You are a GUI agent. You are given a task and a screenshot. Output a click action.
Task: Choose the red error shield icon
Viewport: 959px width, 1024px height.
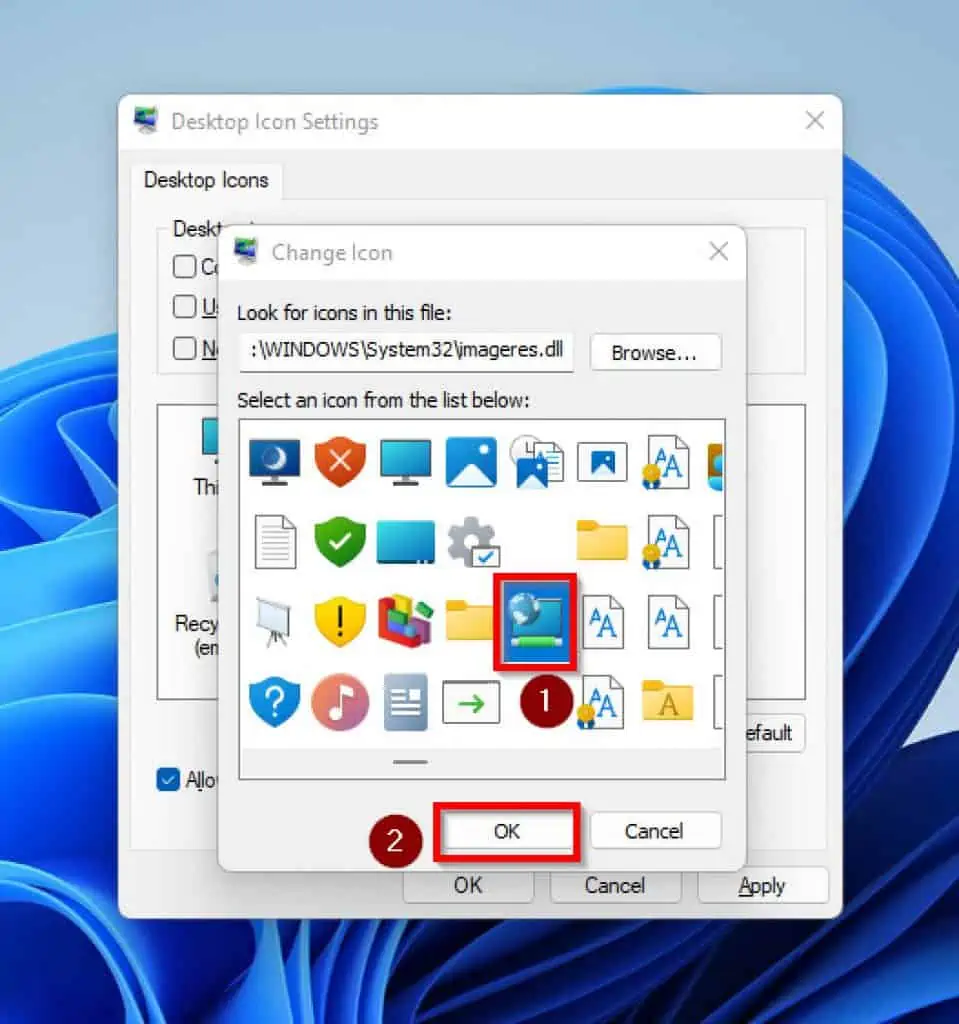coord(339,462)
